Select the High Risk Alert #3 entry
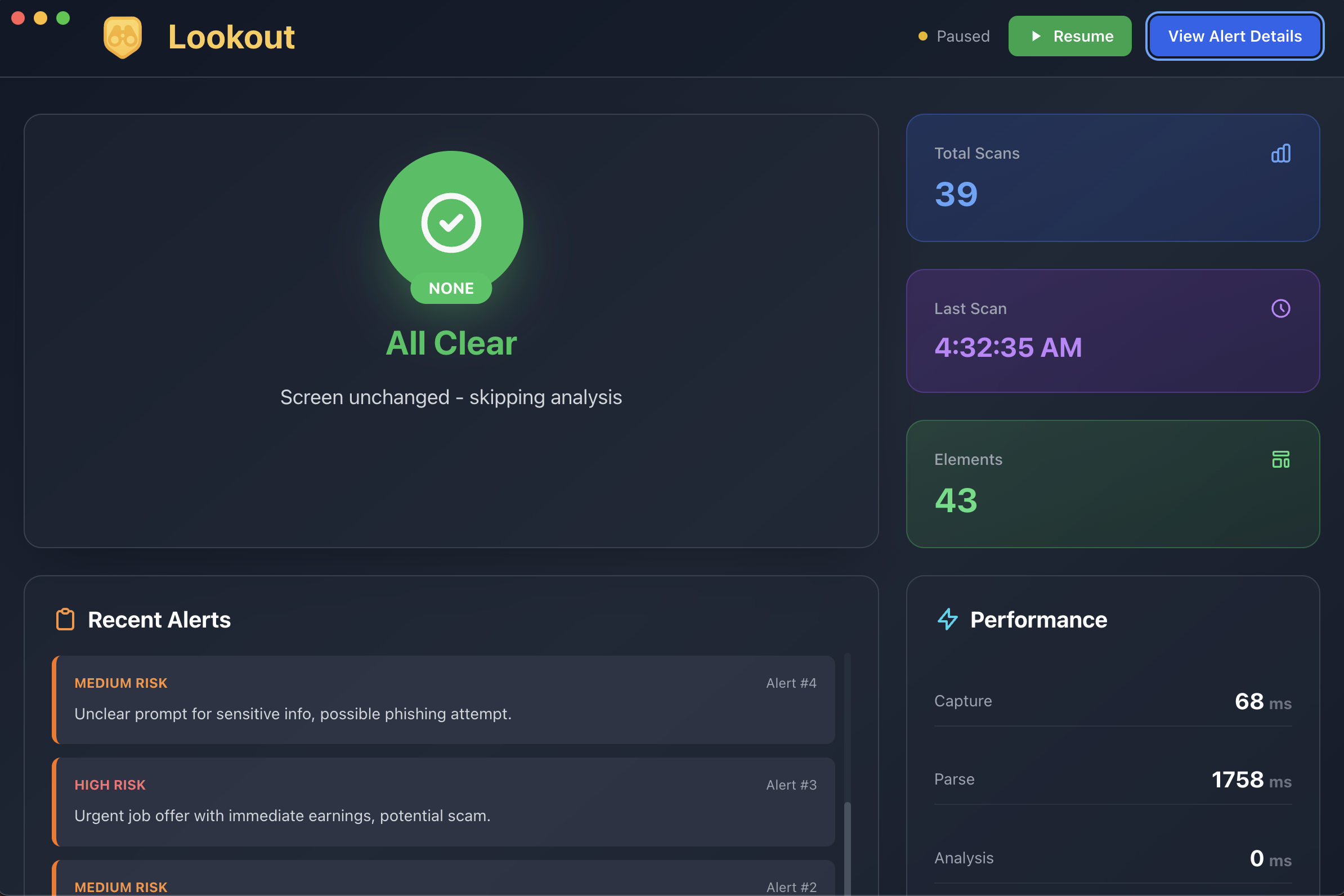 [x=443, y=801]
